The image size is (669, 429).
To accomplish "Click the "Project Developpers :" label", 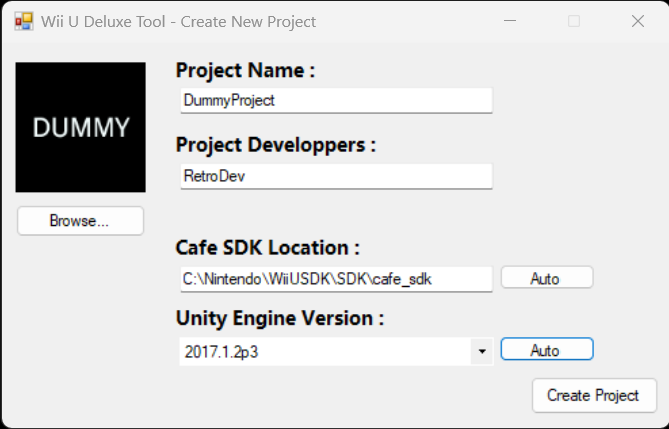I will click(276, 145).
